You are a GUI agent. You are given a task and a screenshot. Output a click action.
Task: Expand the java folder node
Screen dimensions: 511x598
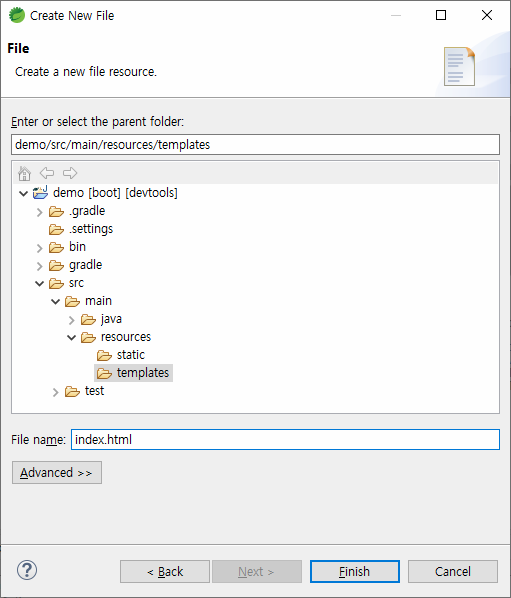coord(71,320)
